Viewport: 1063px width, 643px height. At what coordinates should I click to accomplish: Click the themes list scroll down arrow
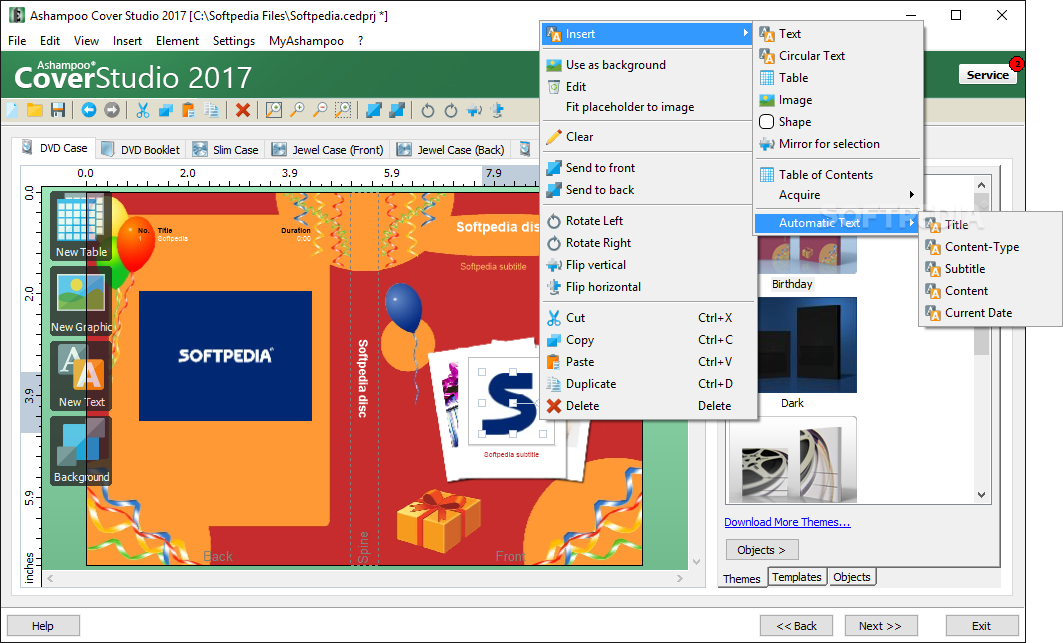click(x=981, y=495)
